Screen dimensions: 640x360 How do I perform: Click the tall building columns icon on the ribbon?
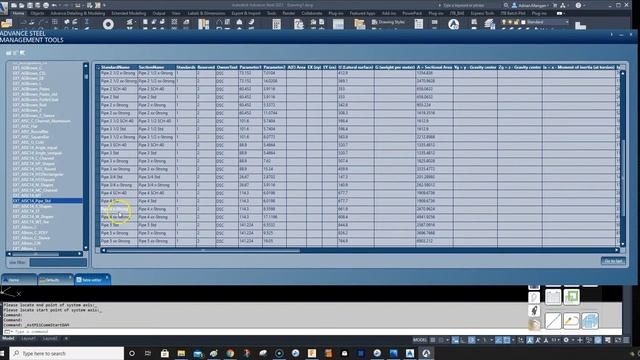tap(203, 24)
